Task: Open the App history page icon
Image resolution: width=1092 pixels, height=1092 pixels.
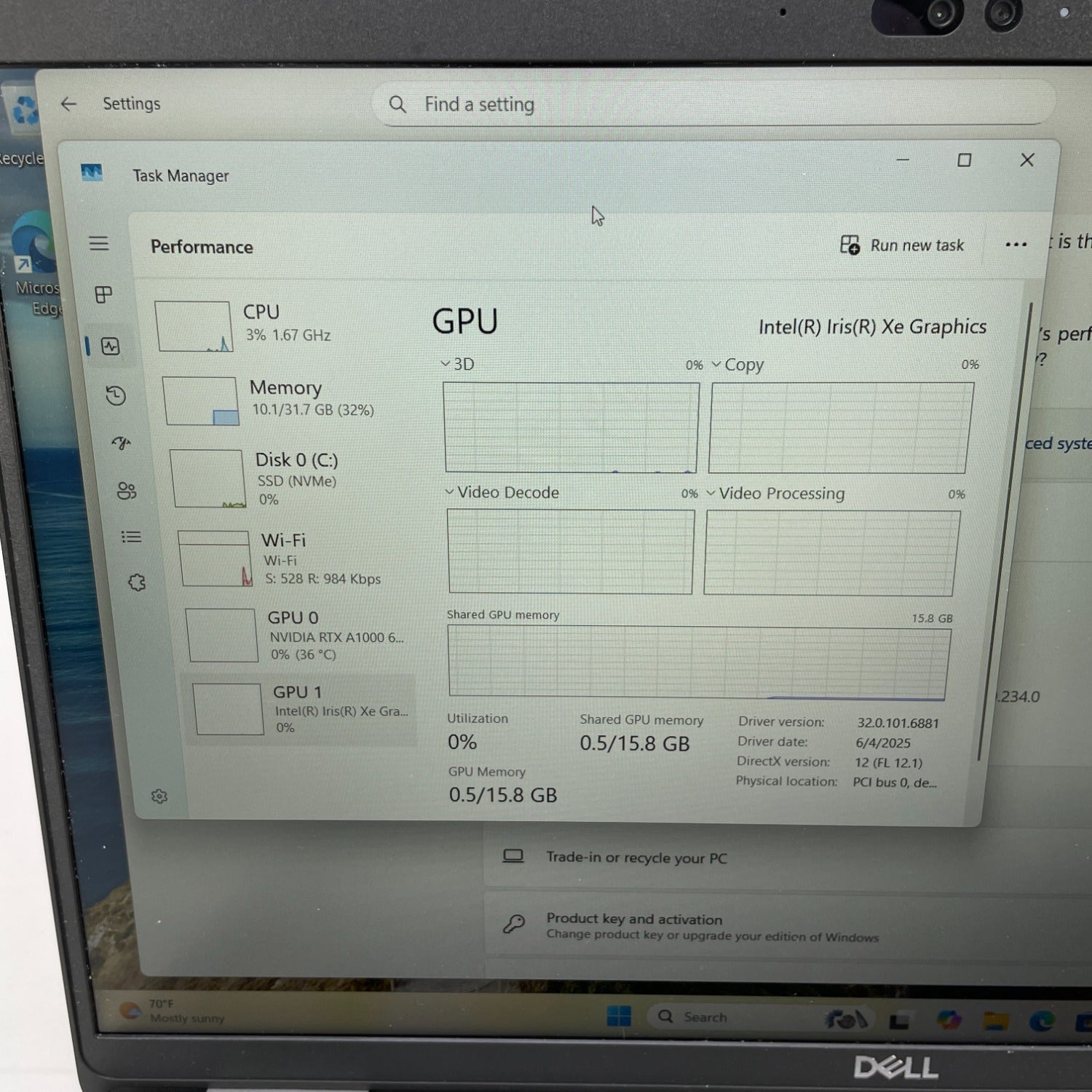Action: click(x=116, y=395)
